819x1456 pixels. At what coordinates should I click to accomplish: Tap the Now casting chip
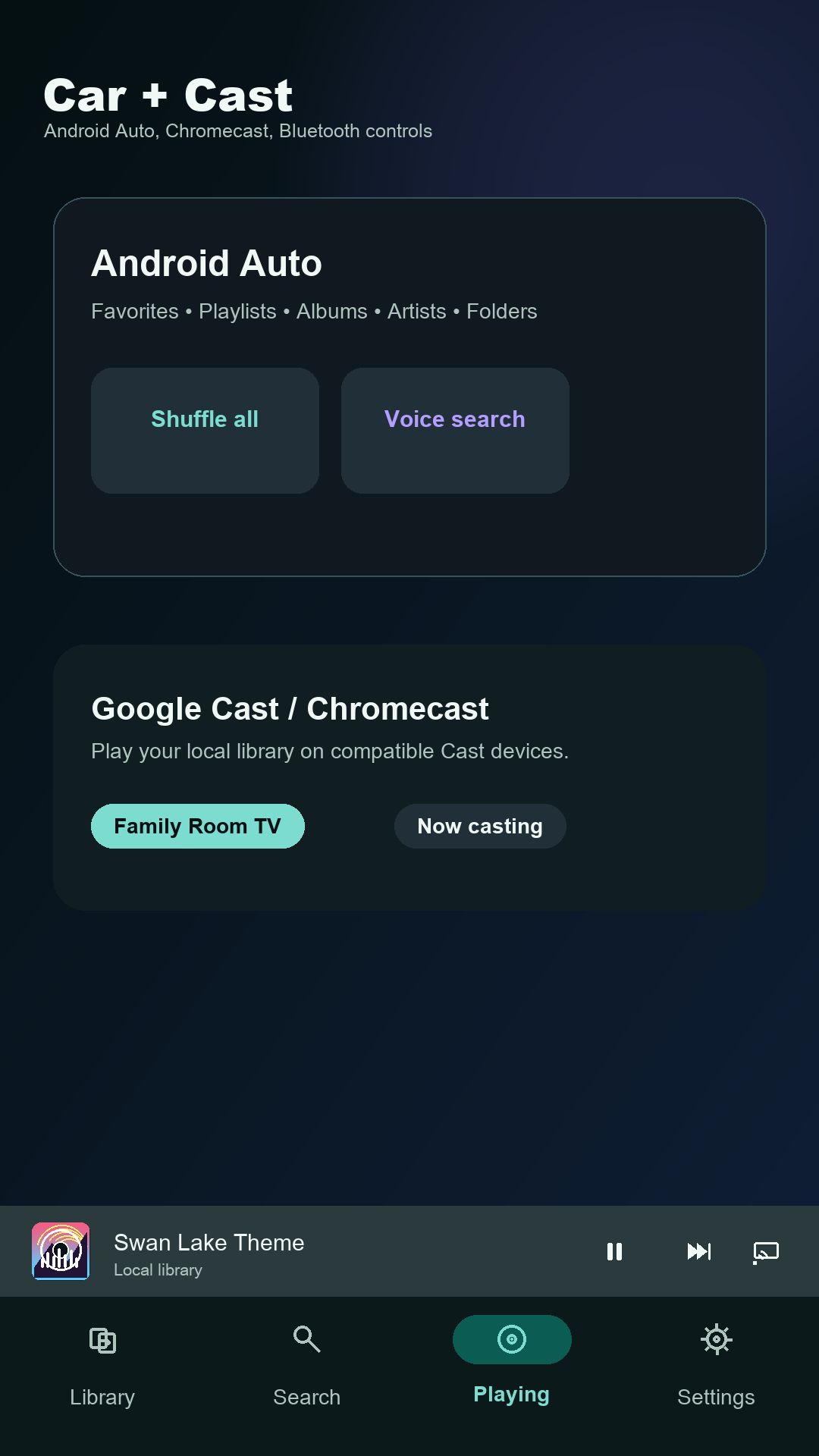click(480, 826)
